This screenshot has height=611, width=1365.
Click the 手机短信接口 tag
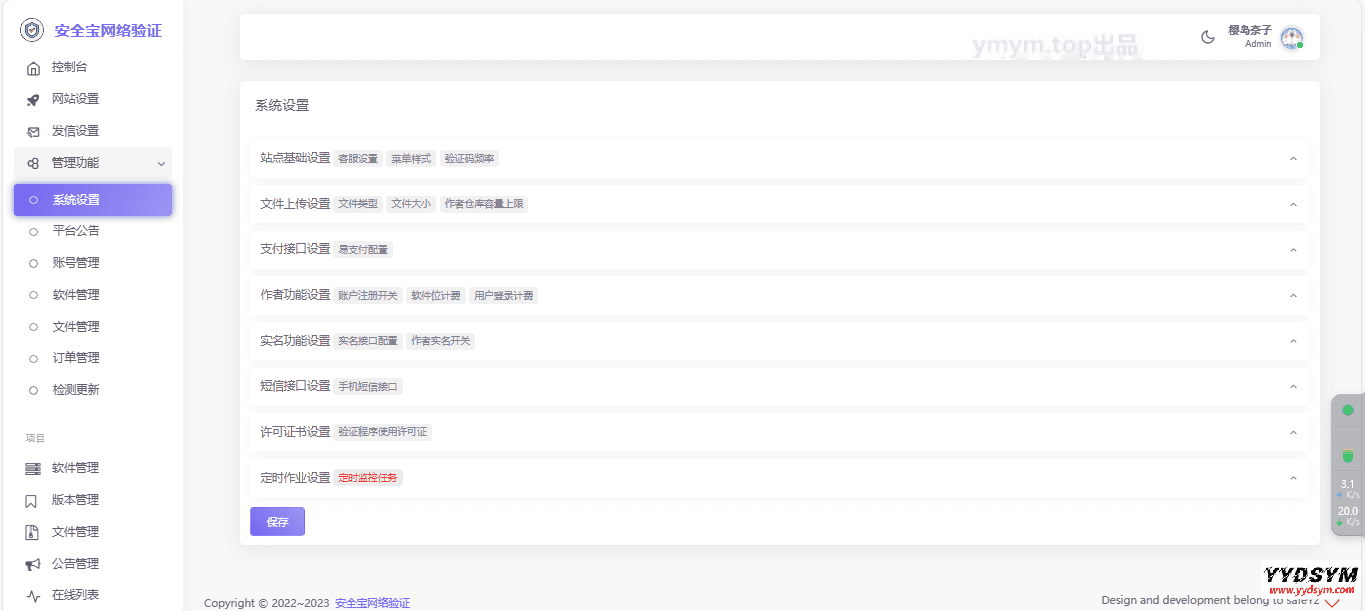(x=368, y=387)
